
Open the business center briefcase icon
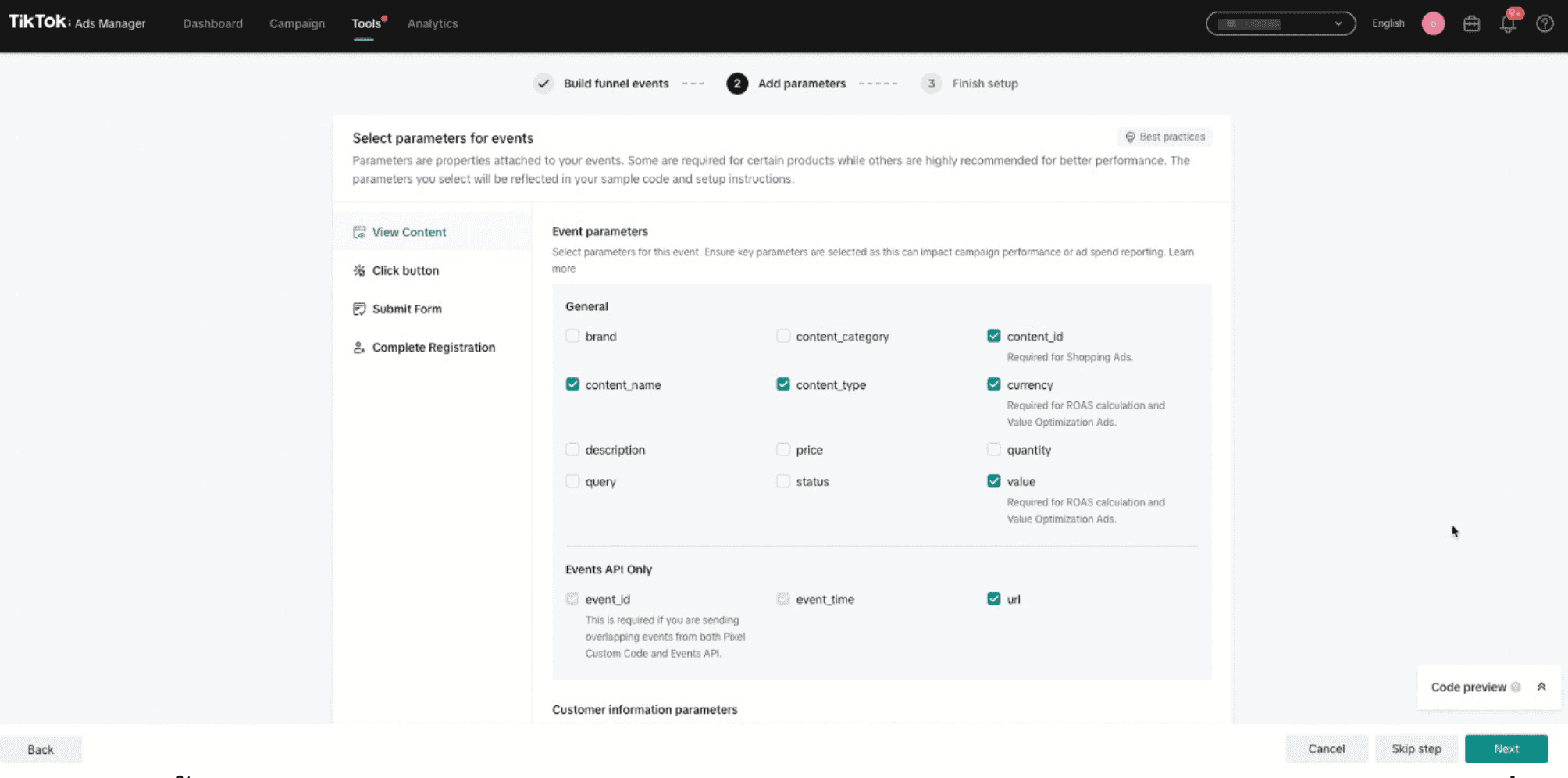[1471, 23]
